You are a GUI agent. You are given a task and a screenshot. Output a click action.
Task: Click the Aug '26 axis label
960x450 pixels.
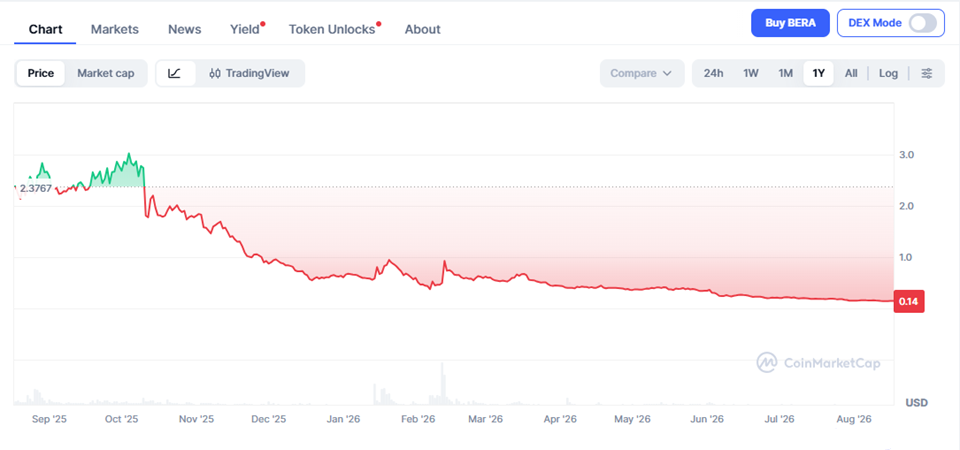pyautogui.click(x=853, y=419)
